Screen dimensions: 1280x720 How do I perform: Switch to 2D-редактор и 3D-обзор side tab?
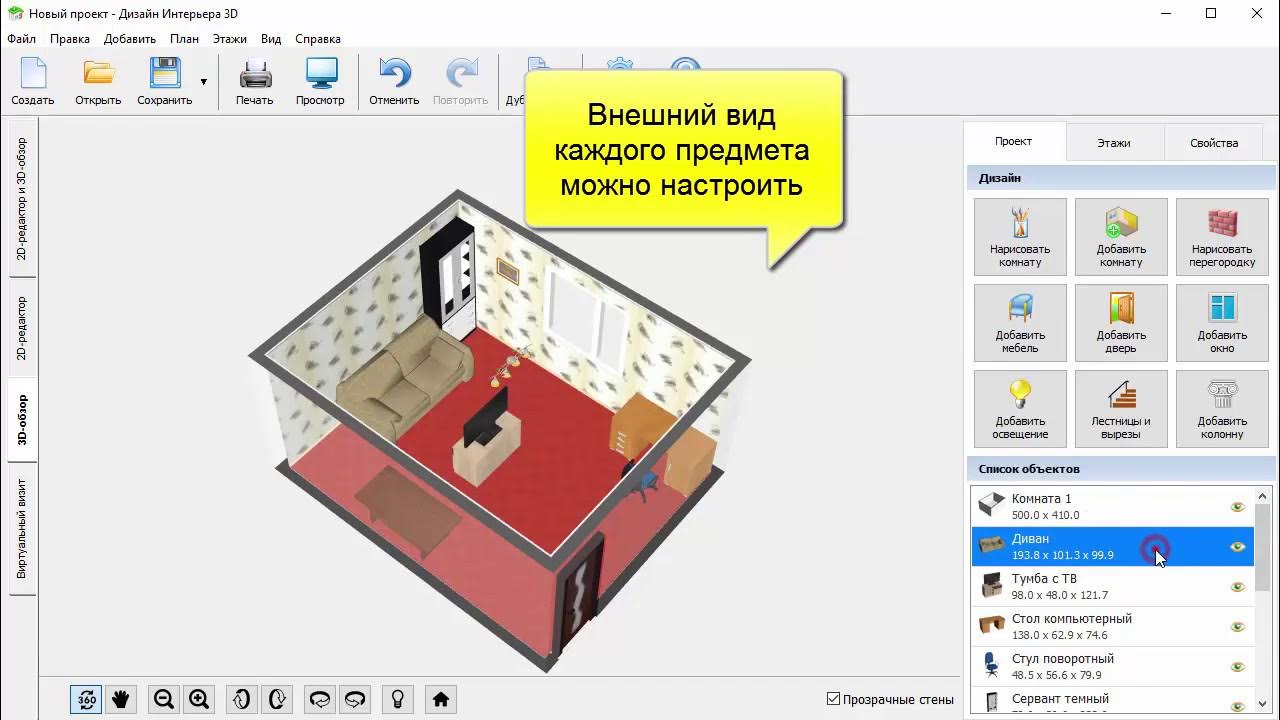[x=22, y=199]
